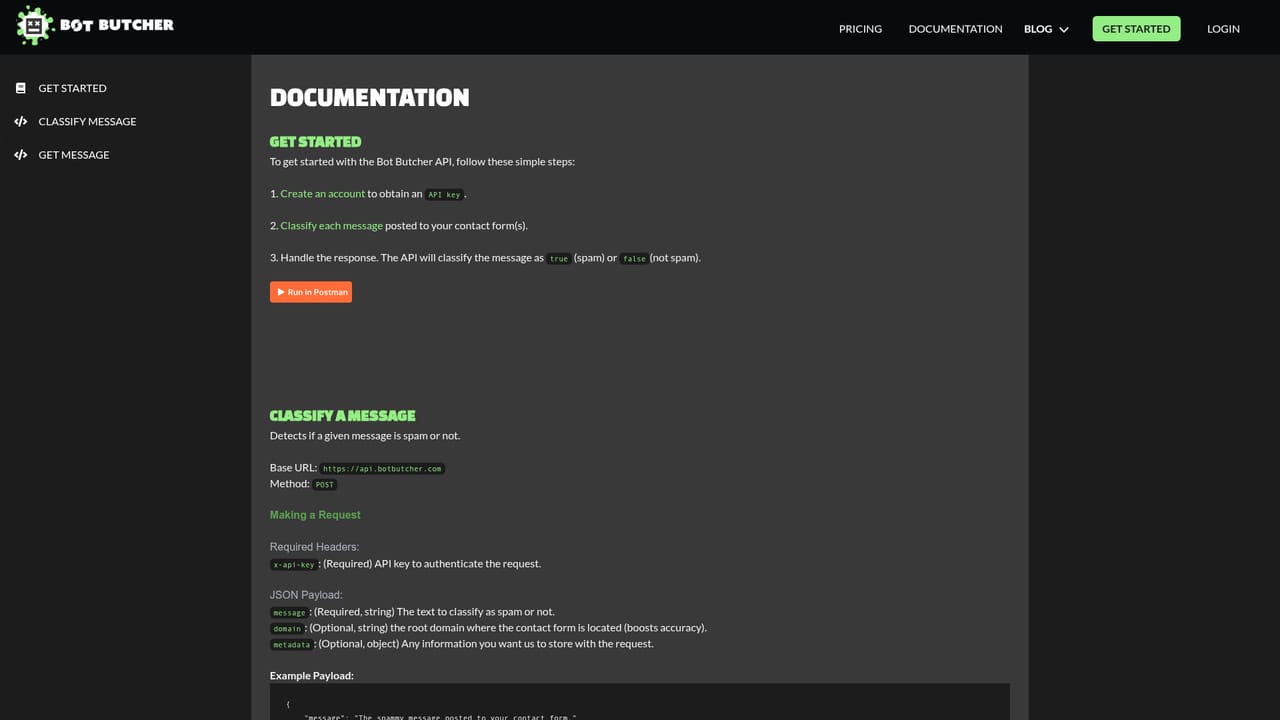Go to the Login page
This screenshot has width=1280, height=720.
point(1223,29)
